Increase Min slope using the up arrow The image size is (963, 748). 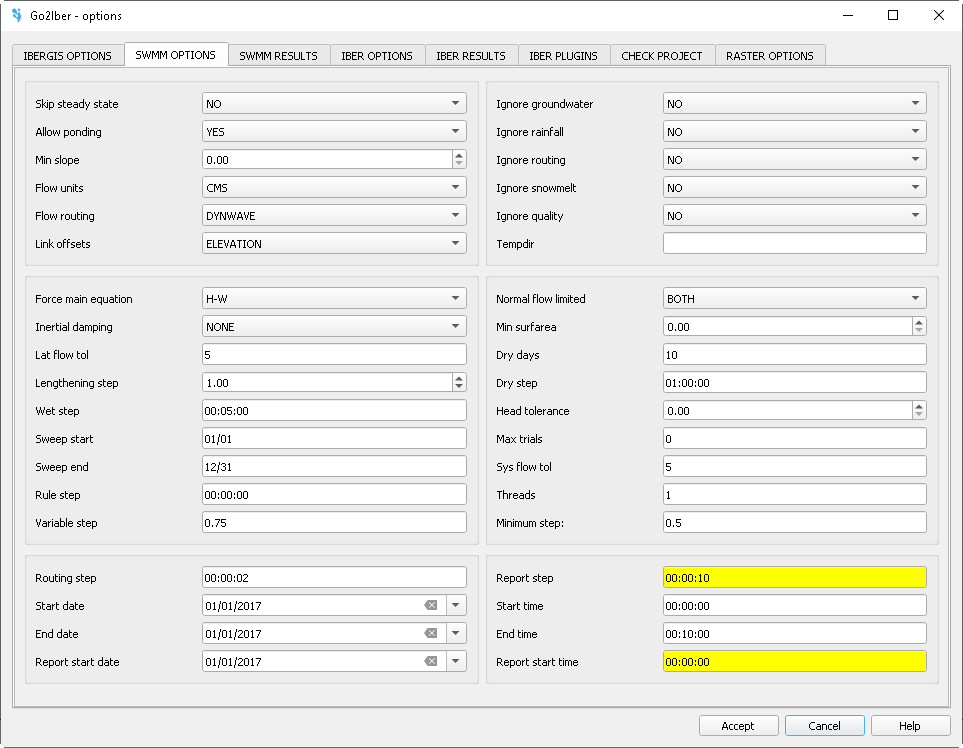458,155
